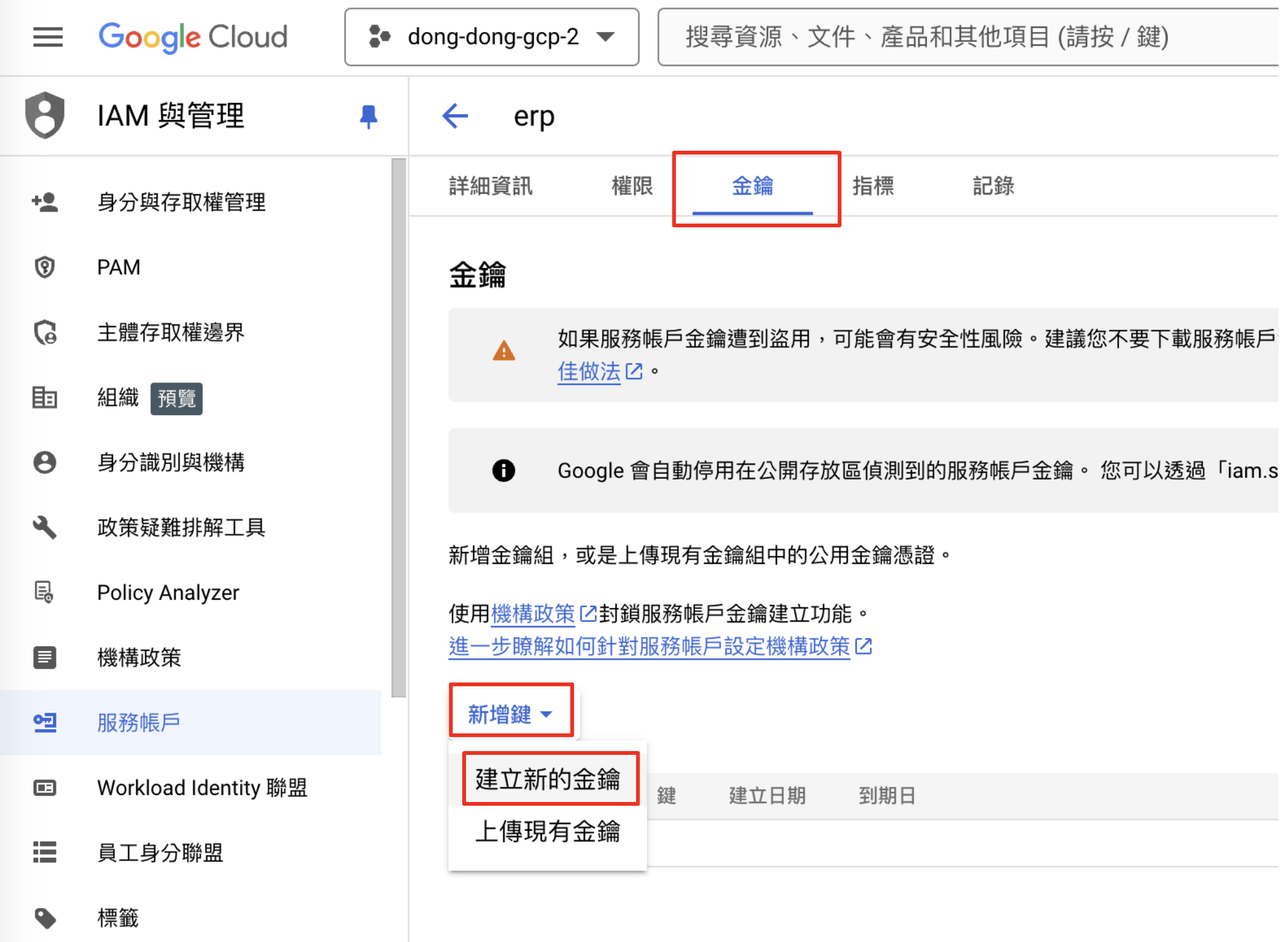Screen dimensions: 1280x942
Task: Click the wrench icon for 政策疑難排解工具
Action: tap(45, 528)
